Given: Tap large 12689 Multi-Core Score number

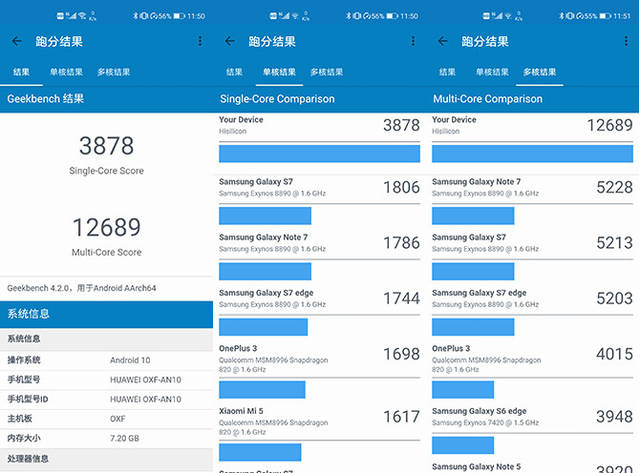Looking at the screenshot, I should point(107,227).
